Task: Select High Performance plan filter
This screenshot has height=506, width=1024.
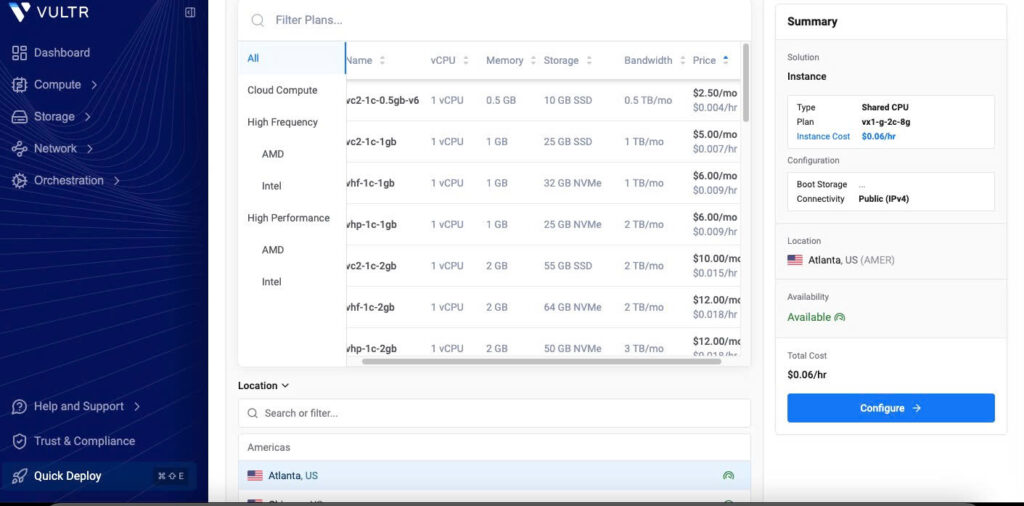Action: pyautogui.click(x=292, y=218)
